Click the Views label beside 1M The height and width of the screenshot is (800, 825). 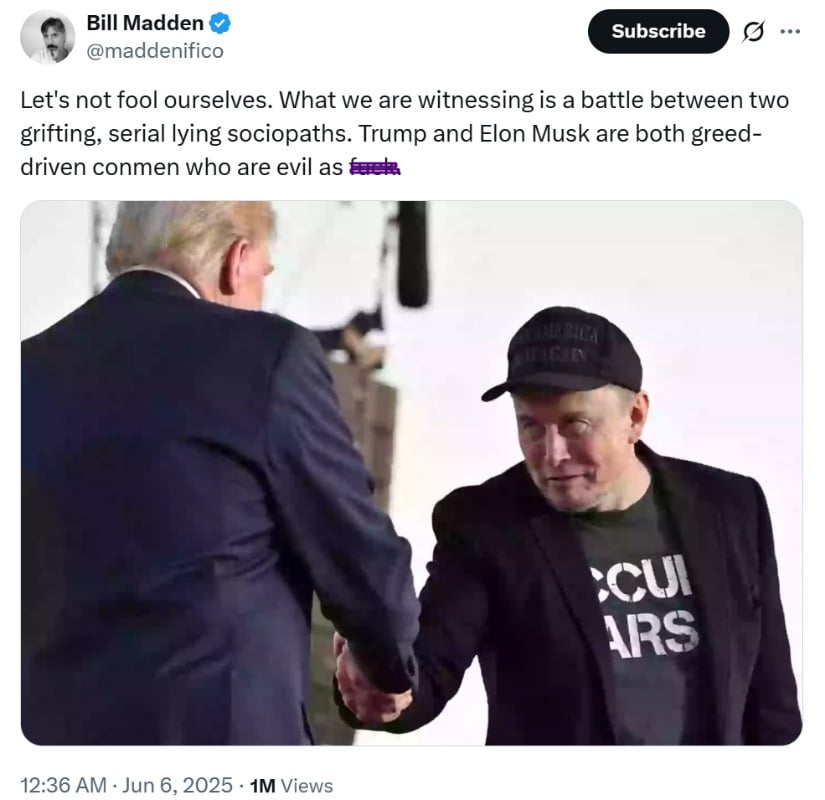307,786
